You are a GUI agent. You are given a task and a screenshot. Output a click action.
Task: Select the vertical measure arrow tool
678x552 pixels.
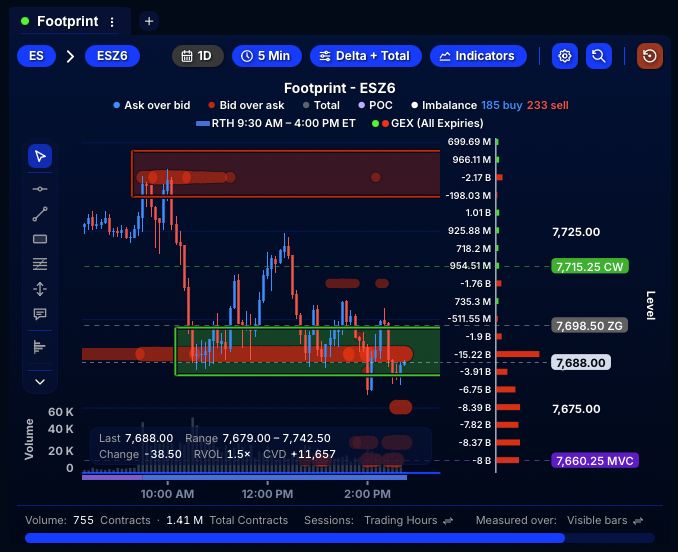[x=40, y=289]
